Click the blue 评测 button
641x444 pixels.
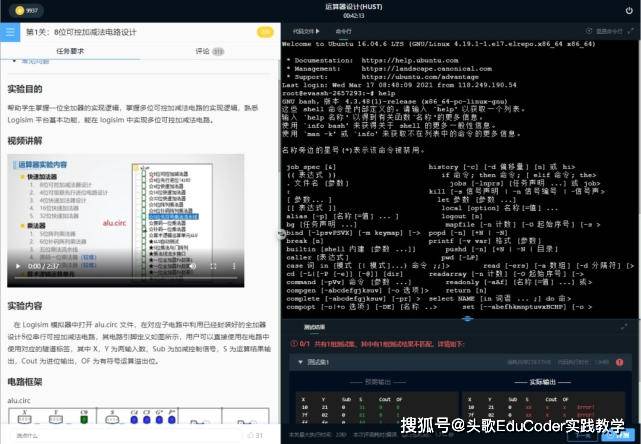(618, 435)
